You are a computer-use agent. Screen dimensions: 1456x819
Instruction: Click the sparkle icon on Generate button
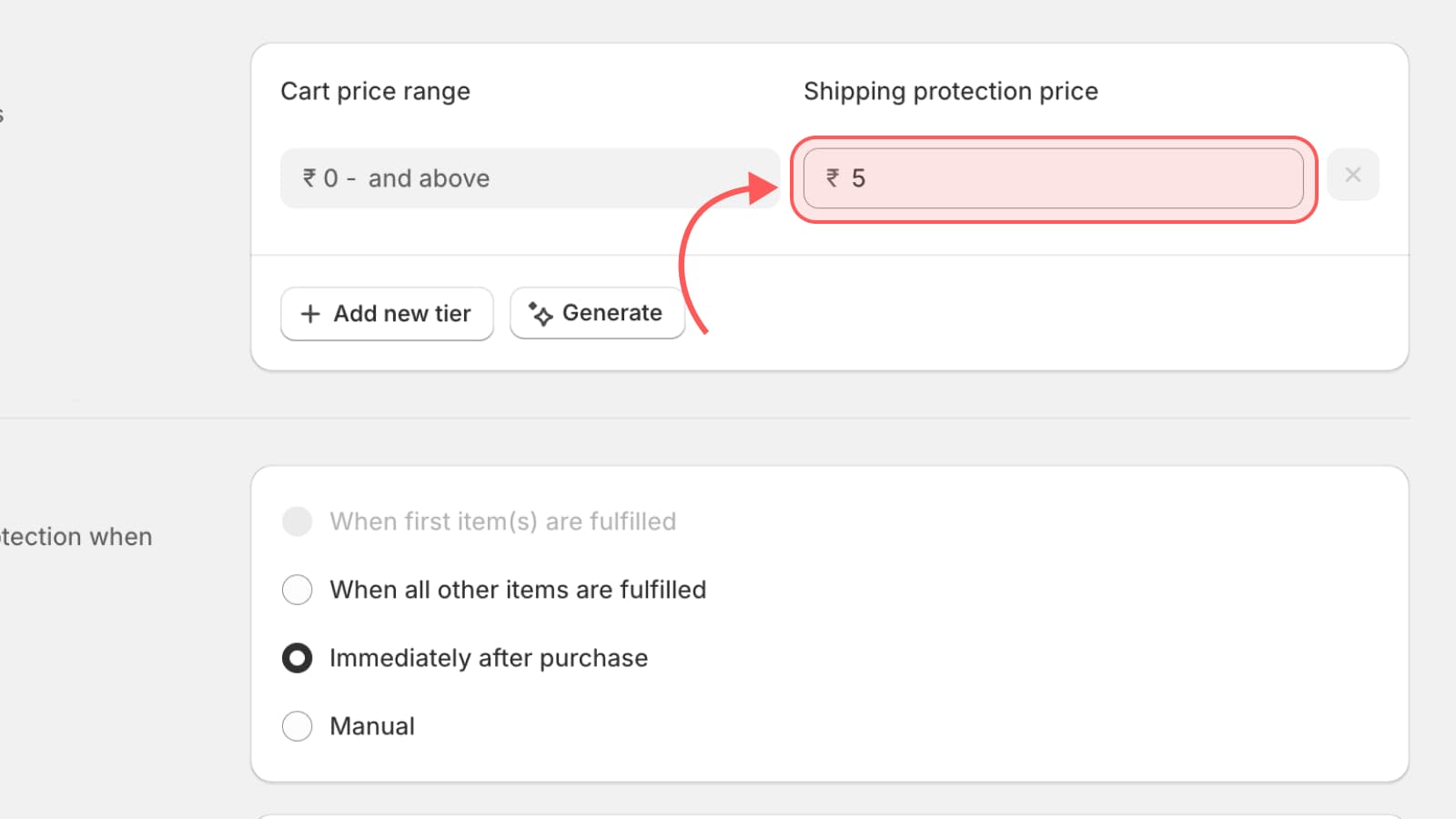pos(541,313)
